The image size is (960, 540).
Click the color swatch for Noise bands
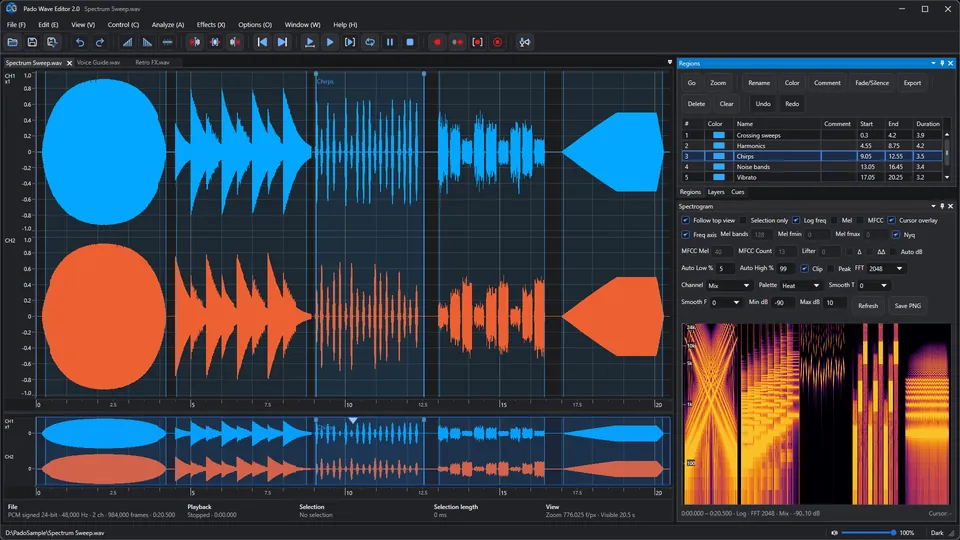(x=719, y=167)
